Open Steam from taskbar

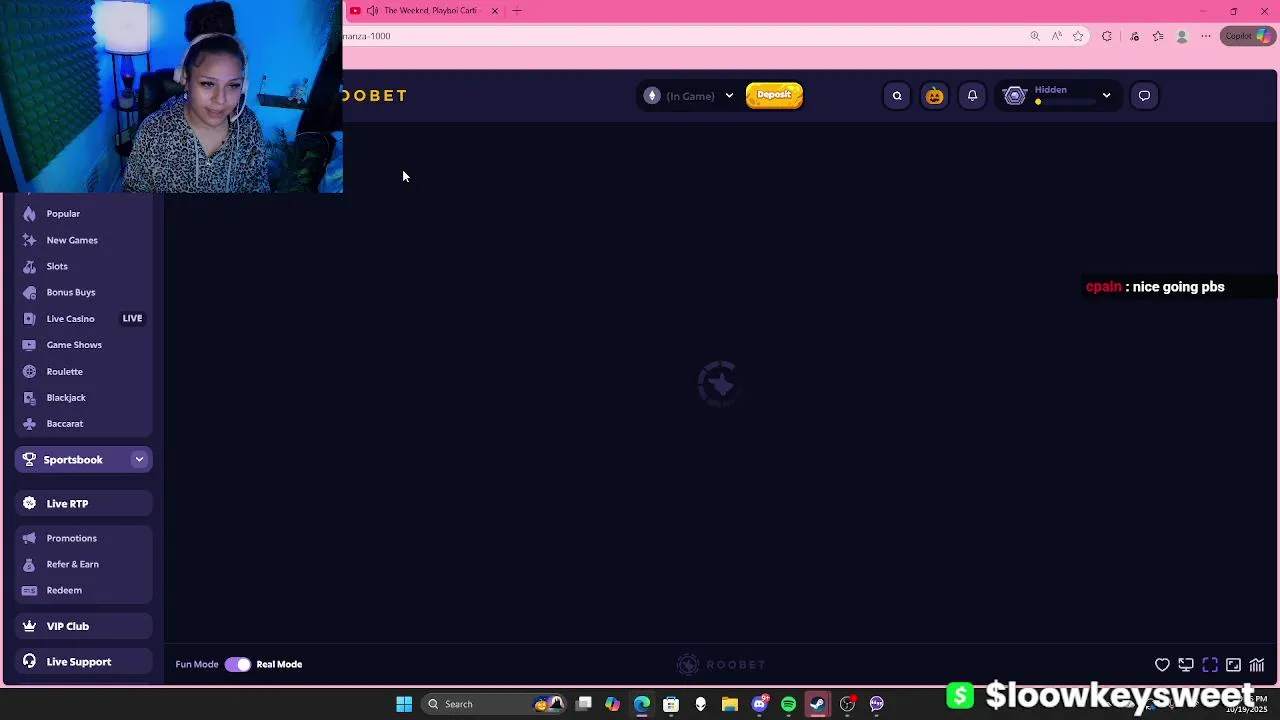(817, 704)
